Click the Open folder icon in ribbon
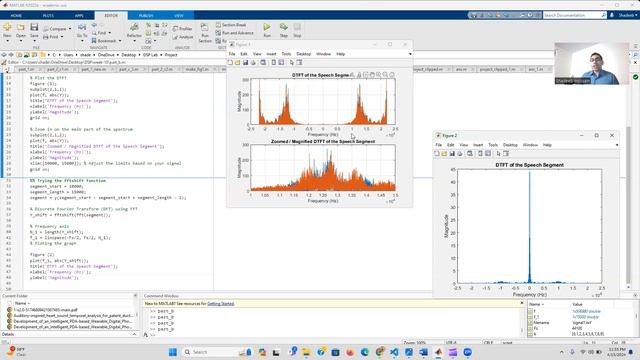This screenshot has width=640, height=360. click(x=21, y=28)
